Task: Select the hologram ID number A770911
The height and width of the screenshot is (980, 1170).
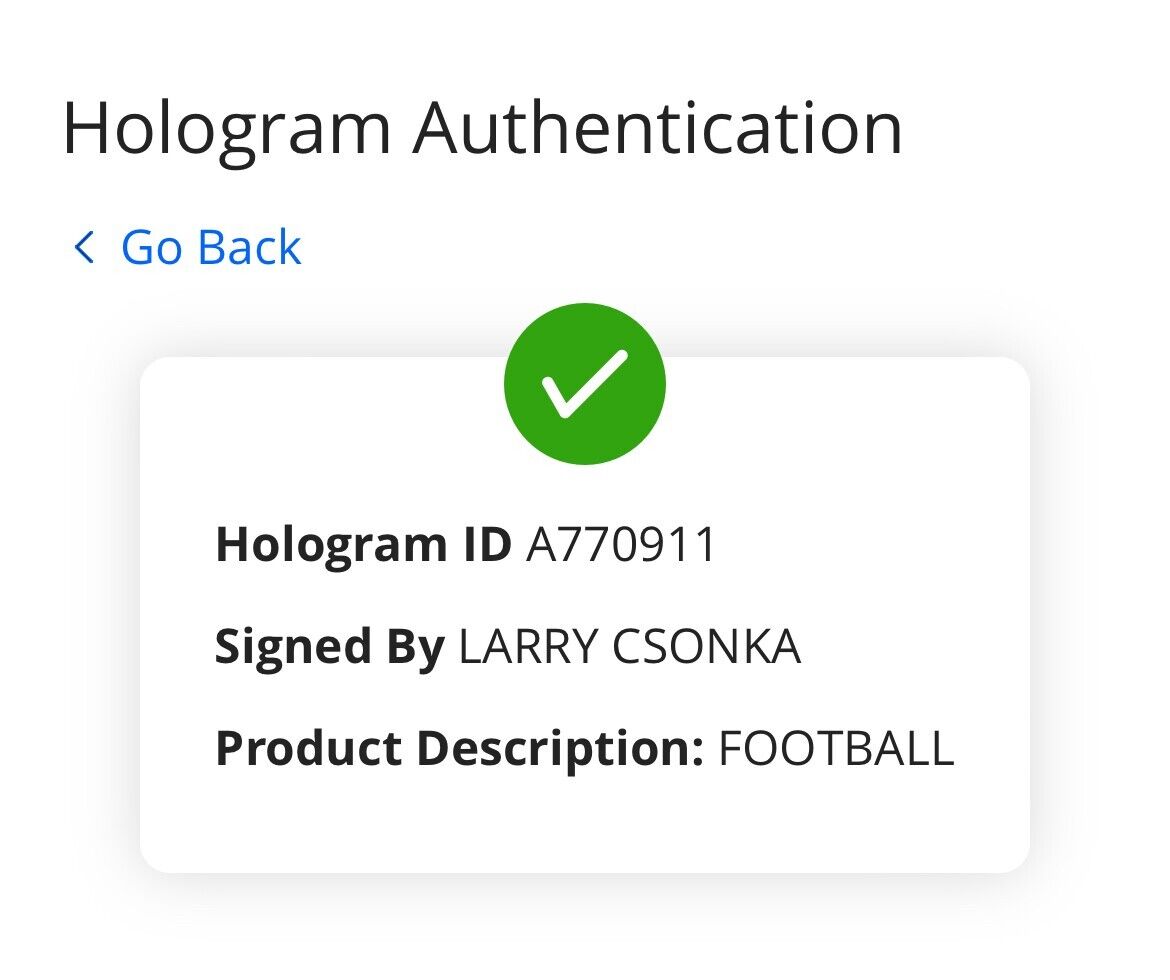Action: pyautogui.click(x=622, y=545)
